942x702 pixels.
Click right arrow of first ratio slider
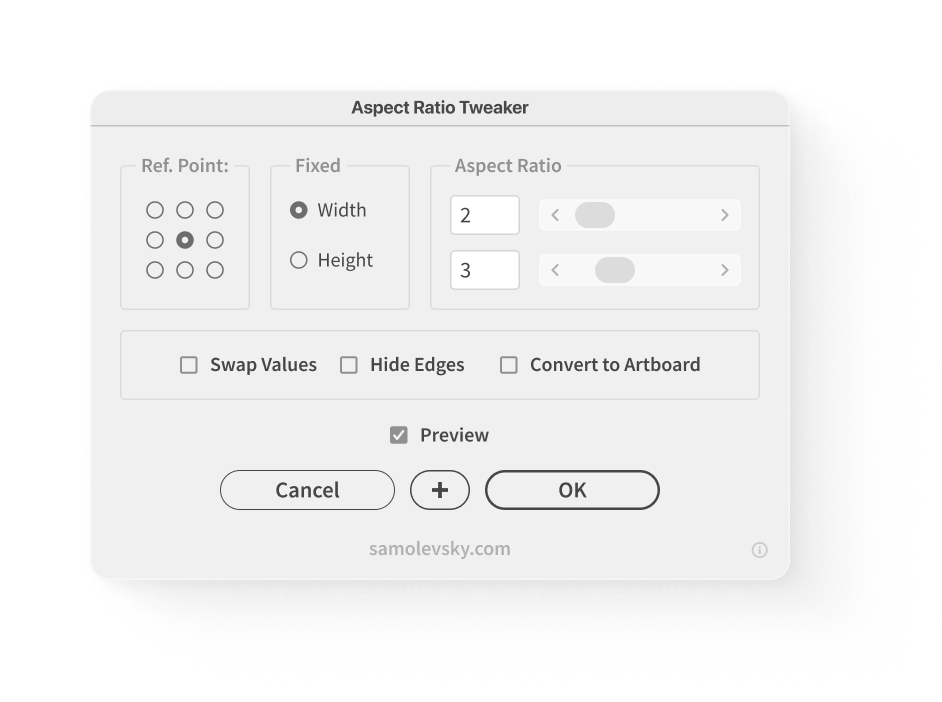725,215
